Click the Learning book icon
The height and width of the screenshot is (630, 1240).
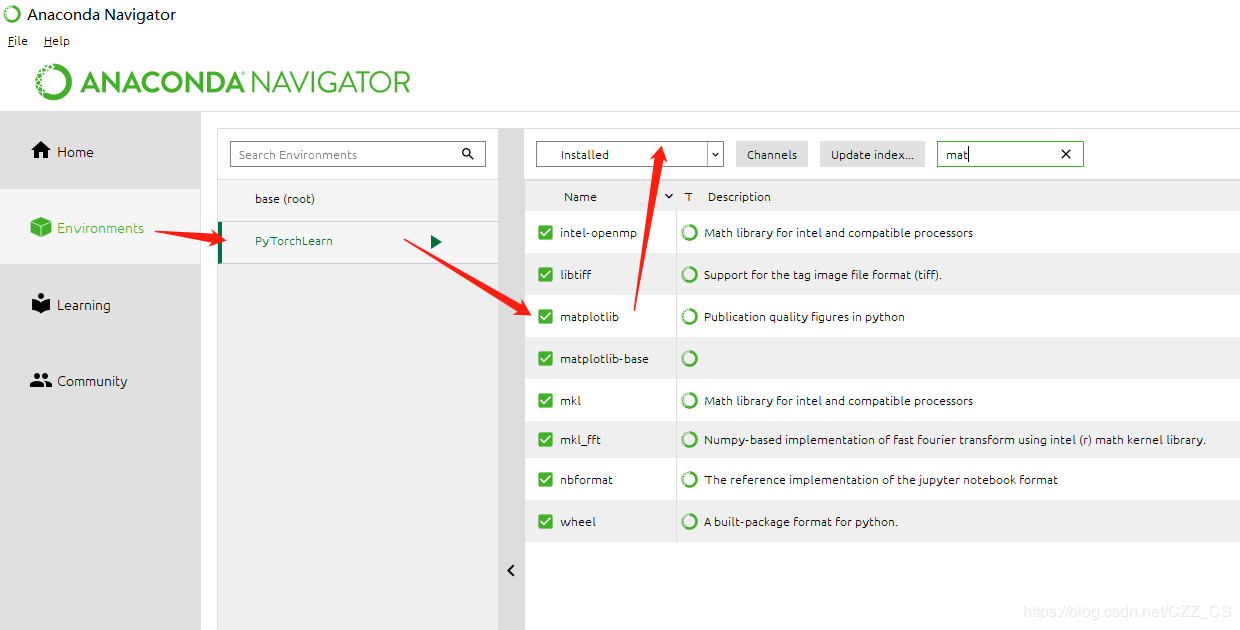(41, 304)
